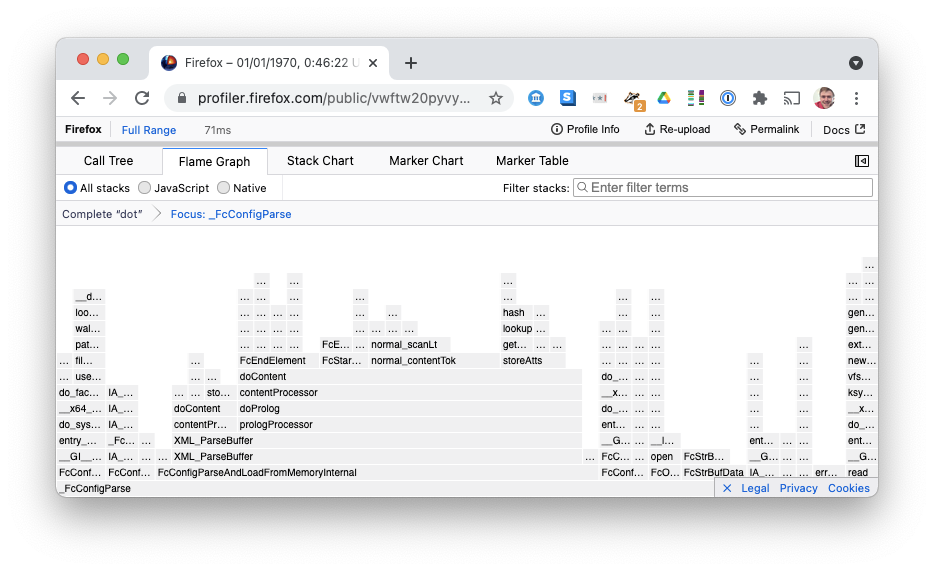The height and width of the screenshot is (571, 934).
Task: Open the user profile avatar
Action: click(x=824, y=98)
